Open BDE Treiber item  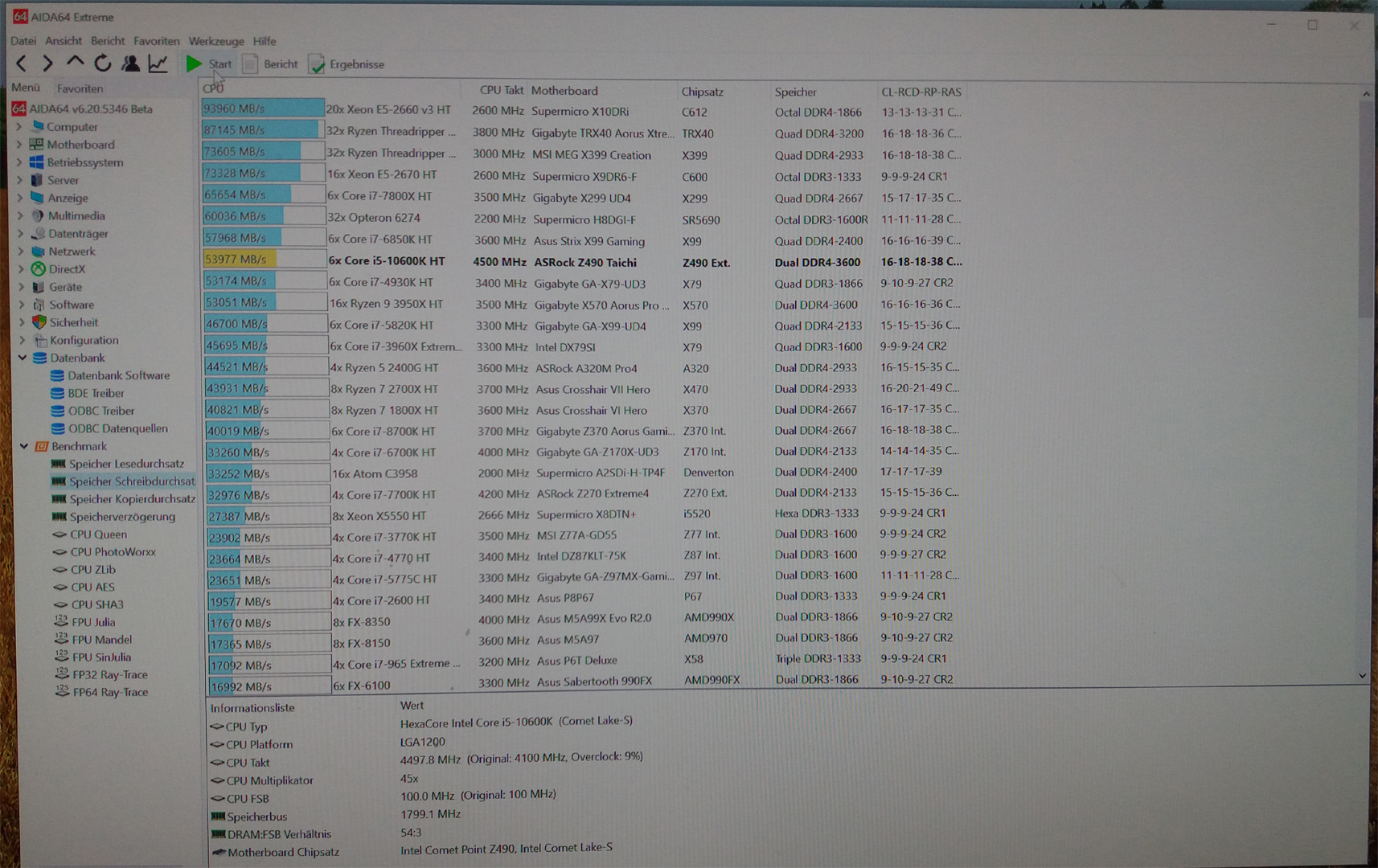96,393
